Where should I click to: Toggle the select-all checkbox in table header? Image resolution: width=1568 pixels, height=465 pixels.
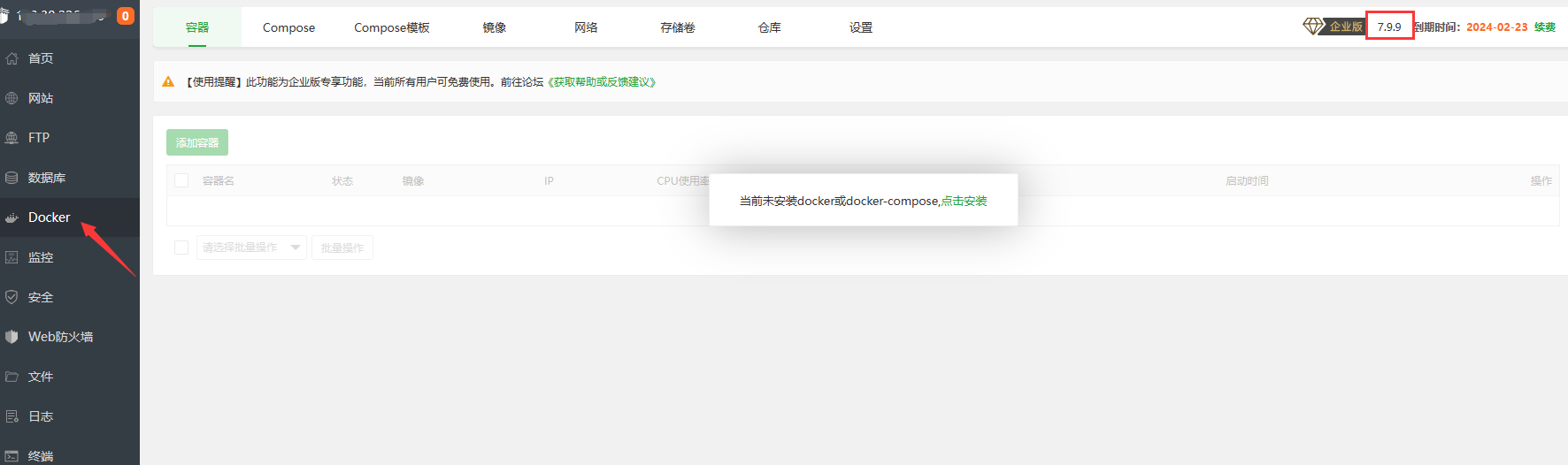(181, 180)
